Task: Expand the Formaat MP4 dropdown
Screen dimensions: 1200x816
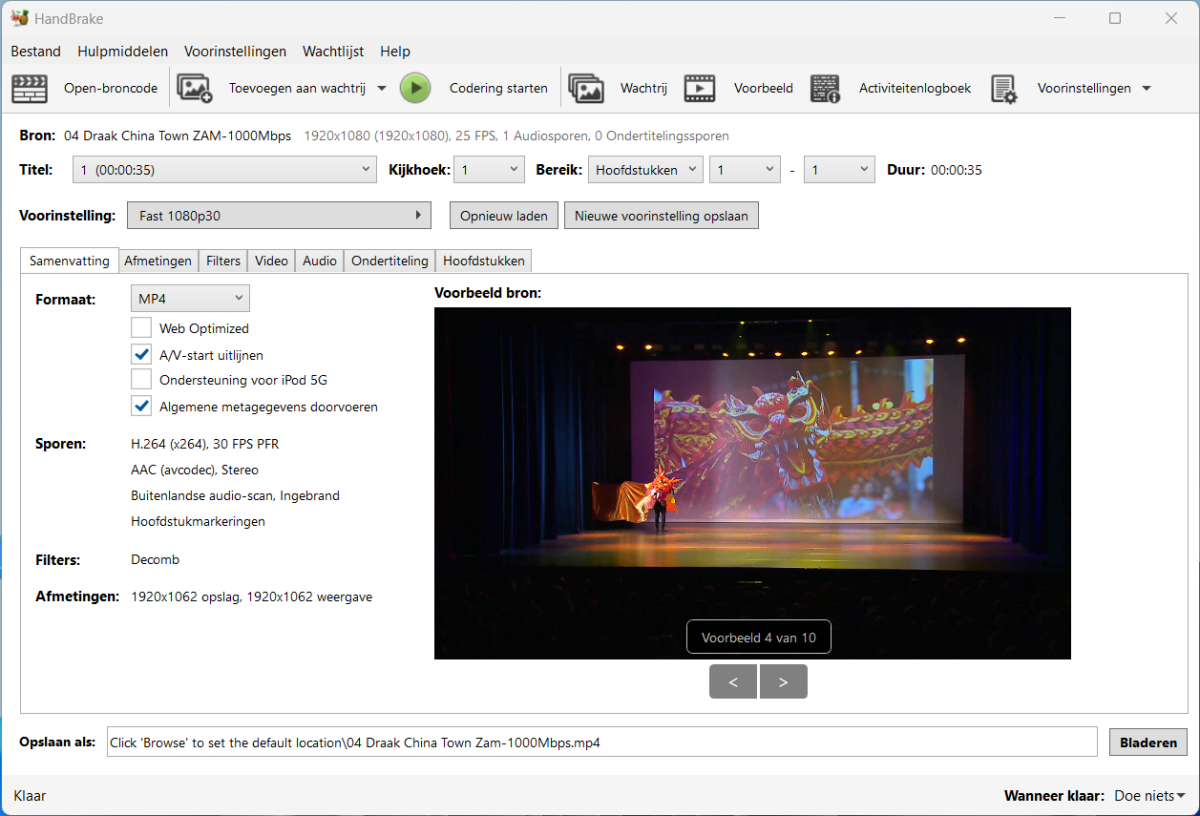Action: (190, 298)
